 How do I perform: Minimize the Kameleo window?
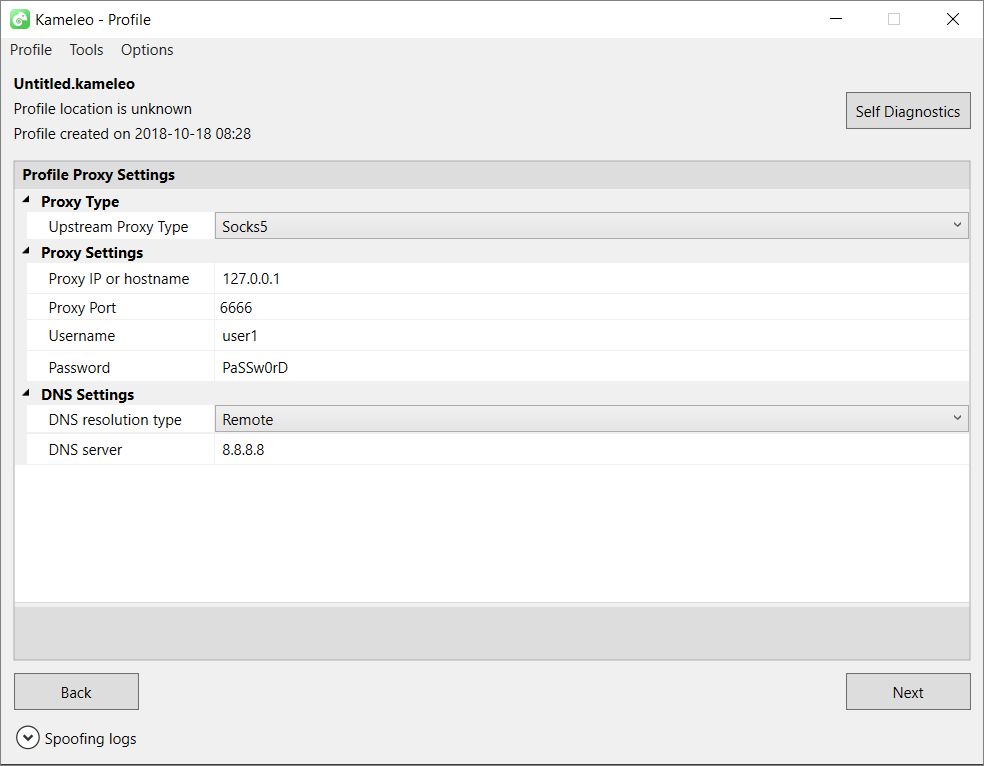click(x=835, y=19)
